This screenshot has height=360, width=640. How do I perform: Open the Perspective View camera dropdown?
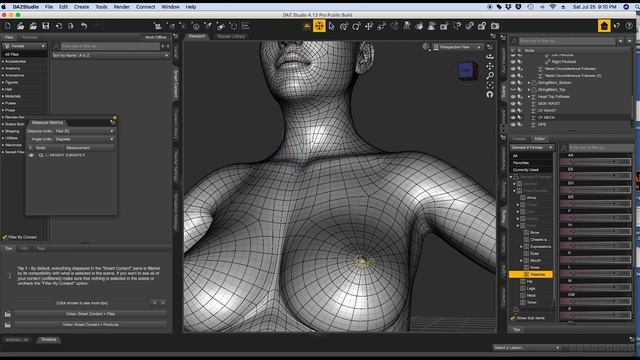(x=458, y=47)
